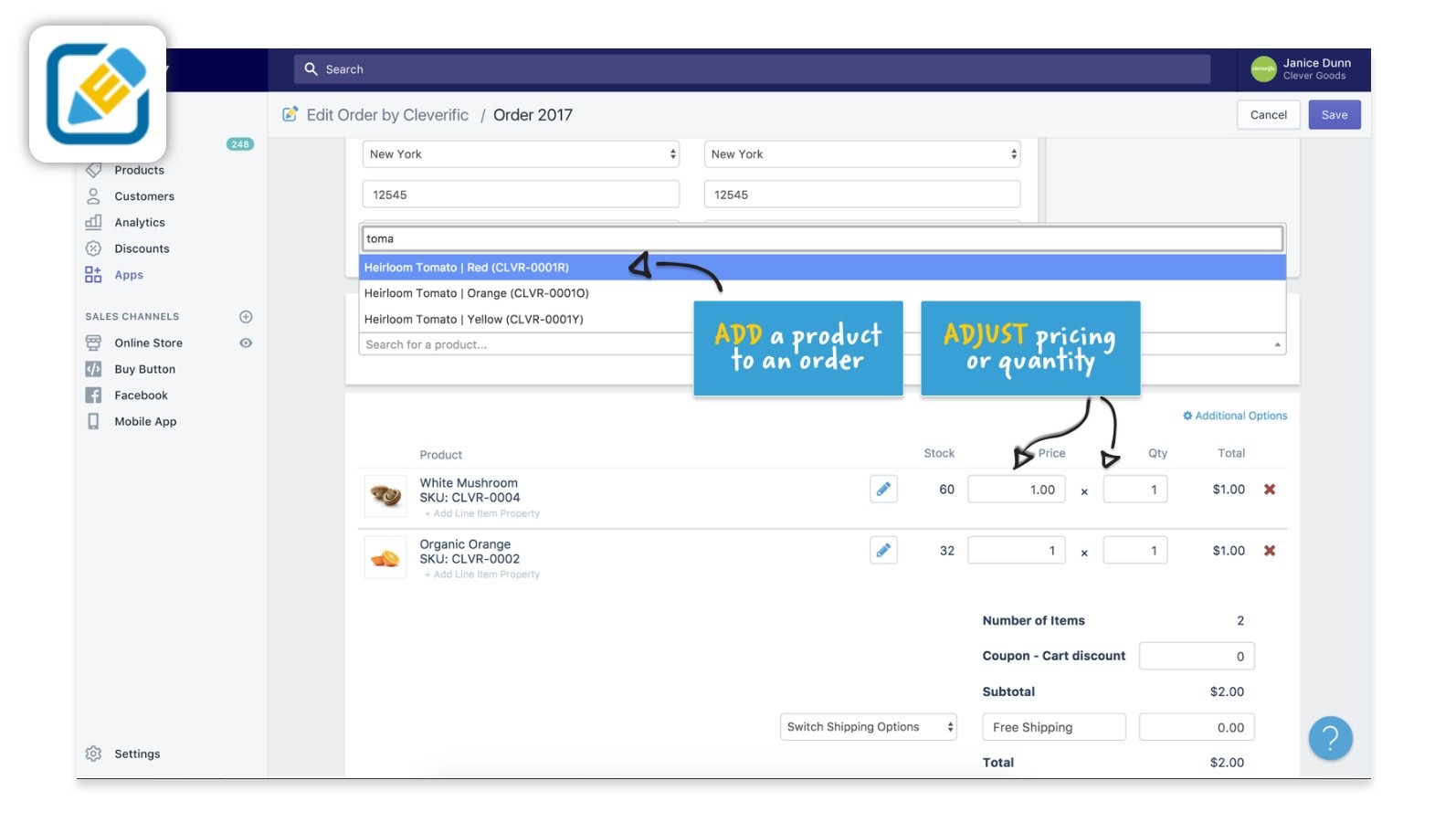Add Line Item Property for White Mushroom
The width and height of the screenshot is (1456, 833).
482,513
